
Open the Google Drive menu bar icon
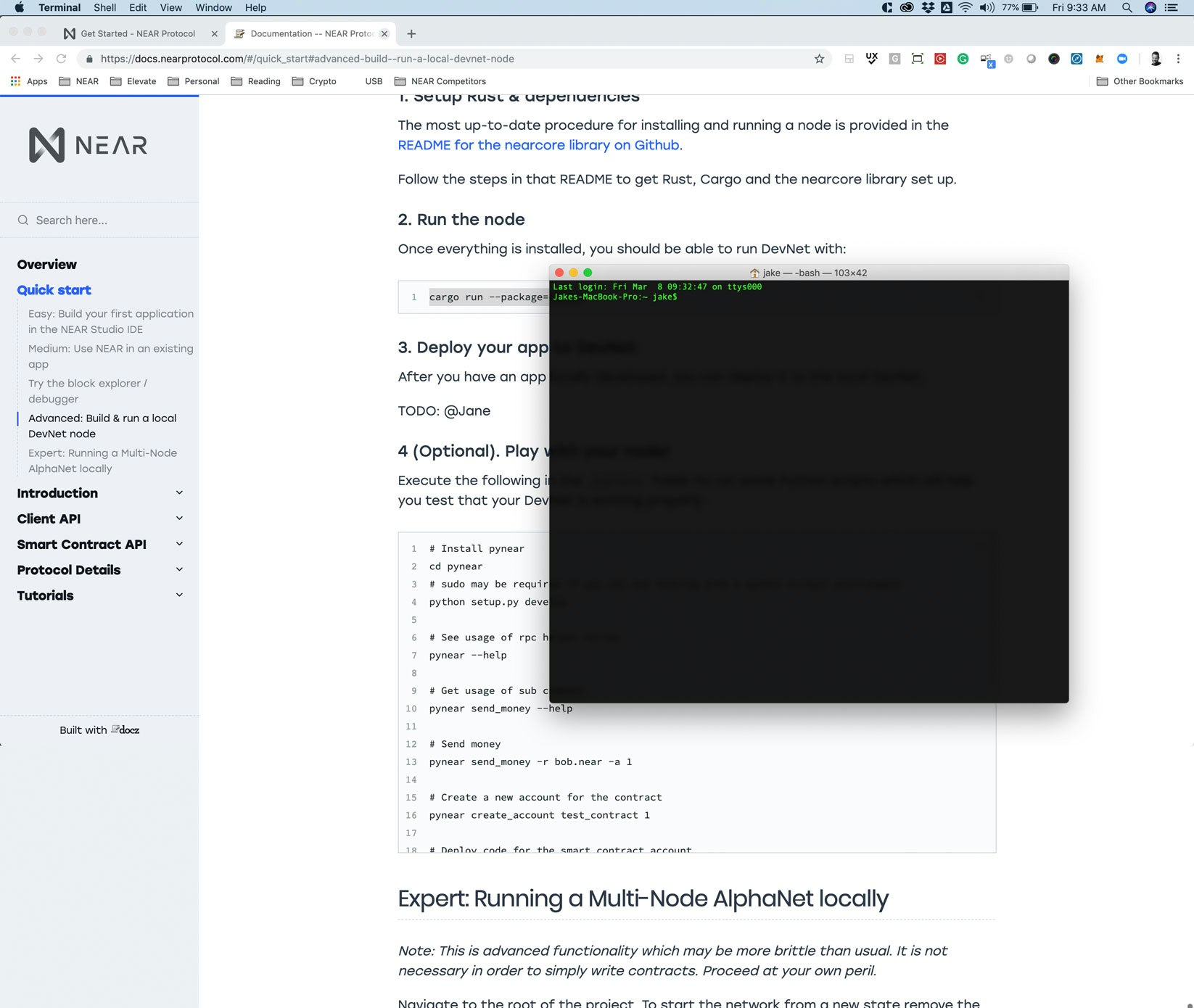pos(947,7)
